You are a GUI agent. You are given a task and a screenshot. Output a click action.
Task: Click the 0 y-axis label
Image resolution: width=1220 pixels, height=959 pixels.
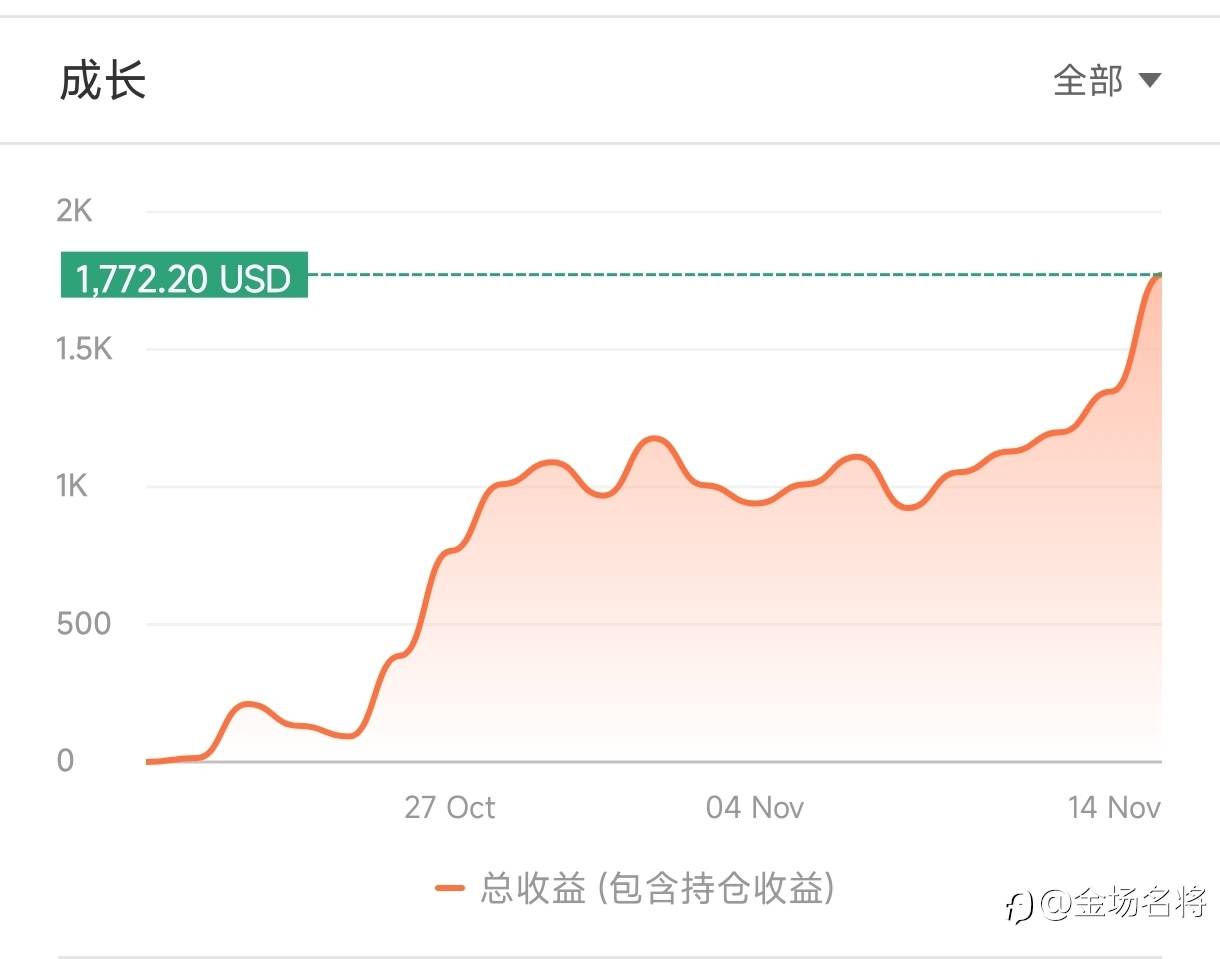(x=65, y=761)
